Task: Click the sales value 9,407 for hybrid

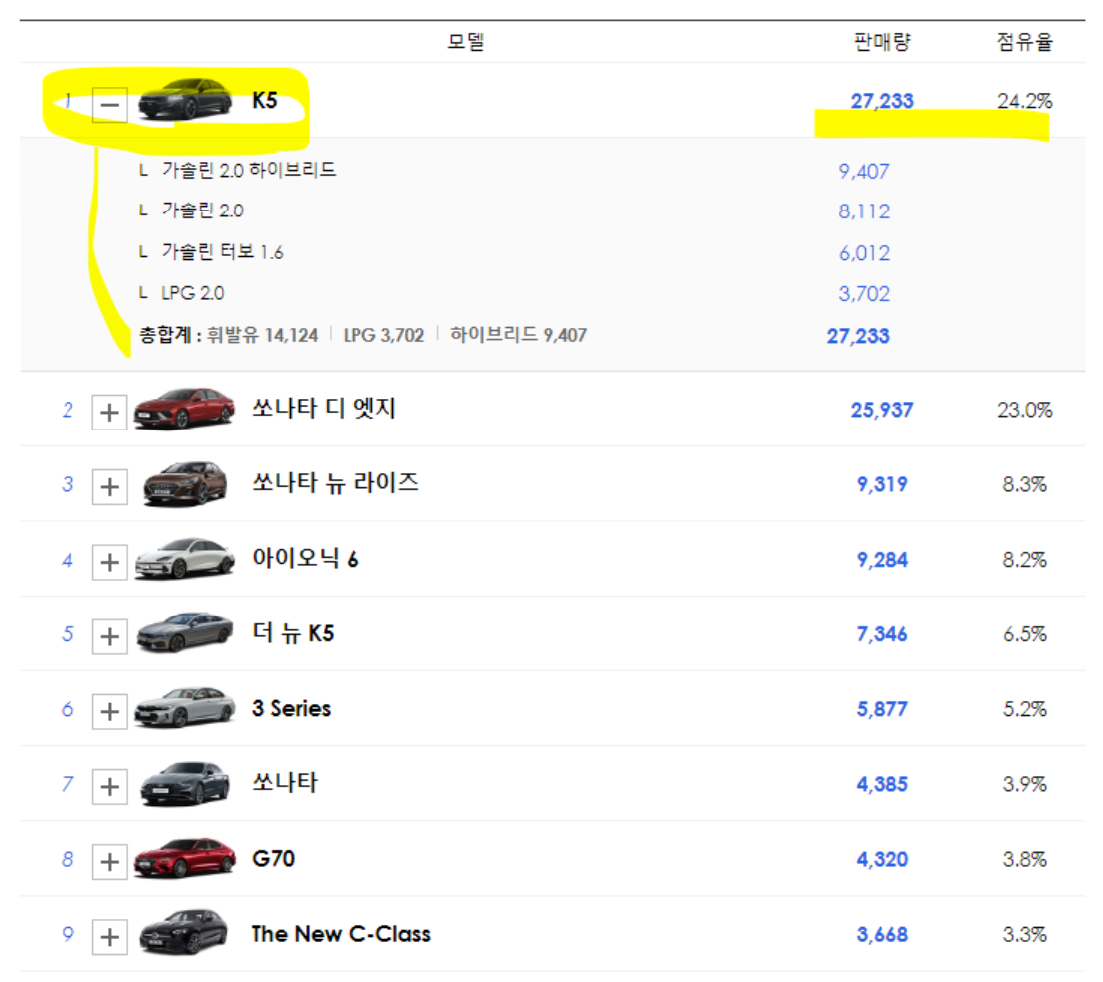Action: 864,172
